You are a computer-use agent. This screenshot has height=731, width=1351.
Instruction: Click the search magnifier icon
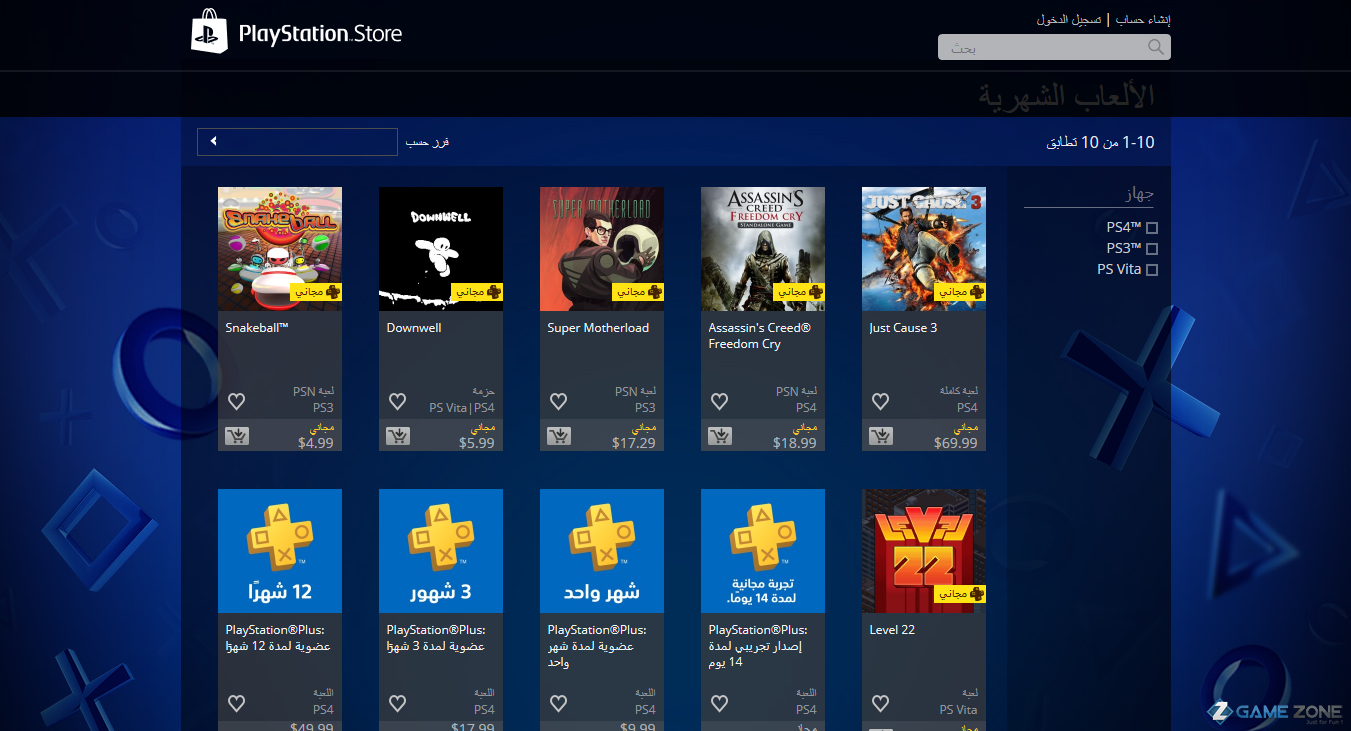click(x=1156, y=47)
